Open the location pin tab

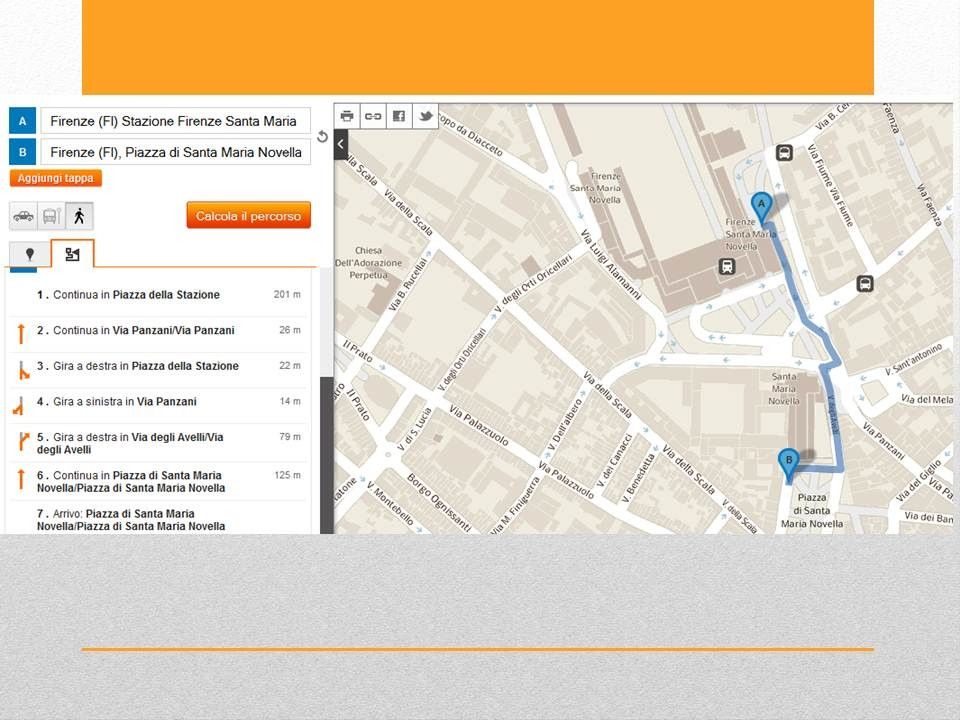coord(29,254)
